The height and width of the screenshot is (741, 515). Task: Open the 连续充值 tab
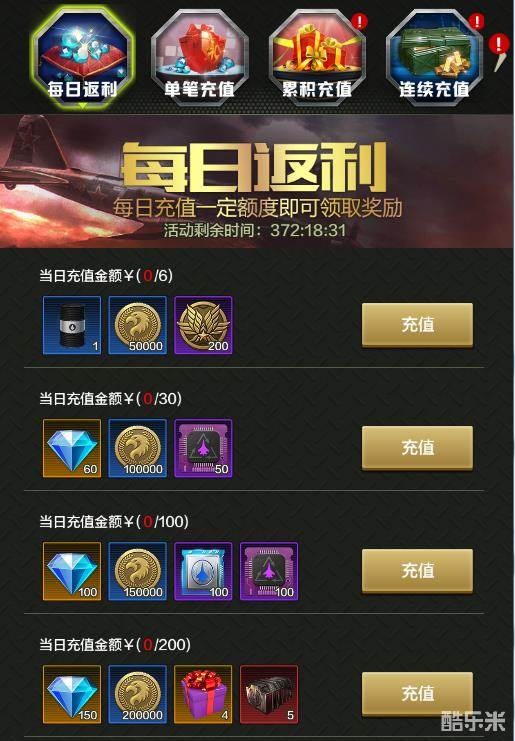(434, 58)
